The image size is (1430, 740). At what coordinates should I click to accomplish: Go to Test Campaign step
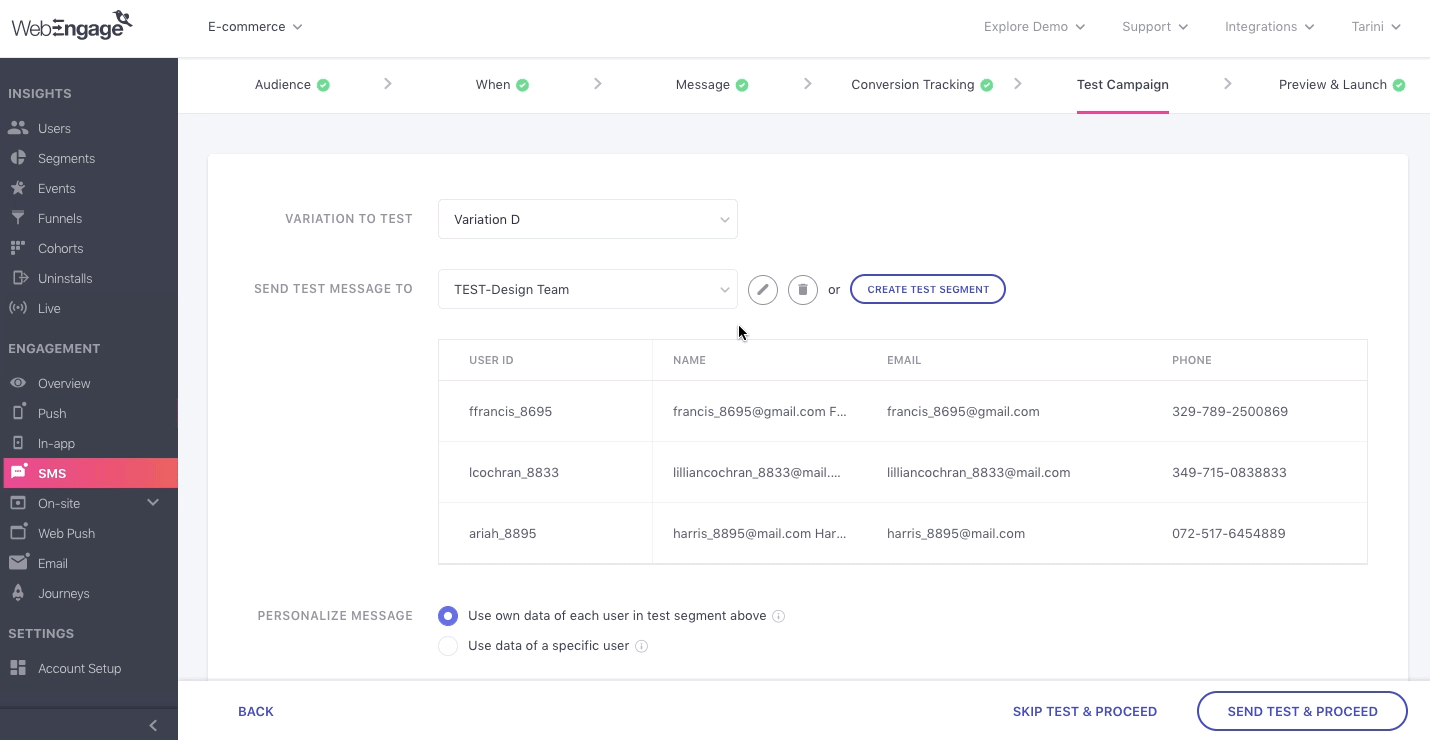1123,85
